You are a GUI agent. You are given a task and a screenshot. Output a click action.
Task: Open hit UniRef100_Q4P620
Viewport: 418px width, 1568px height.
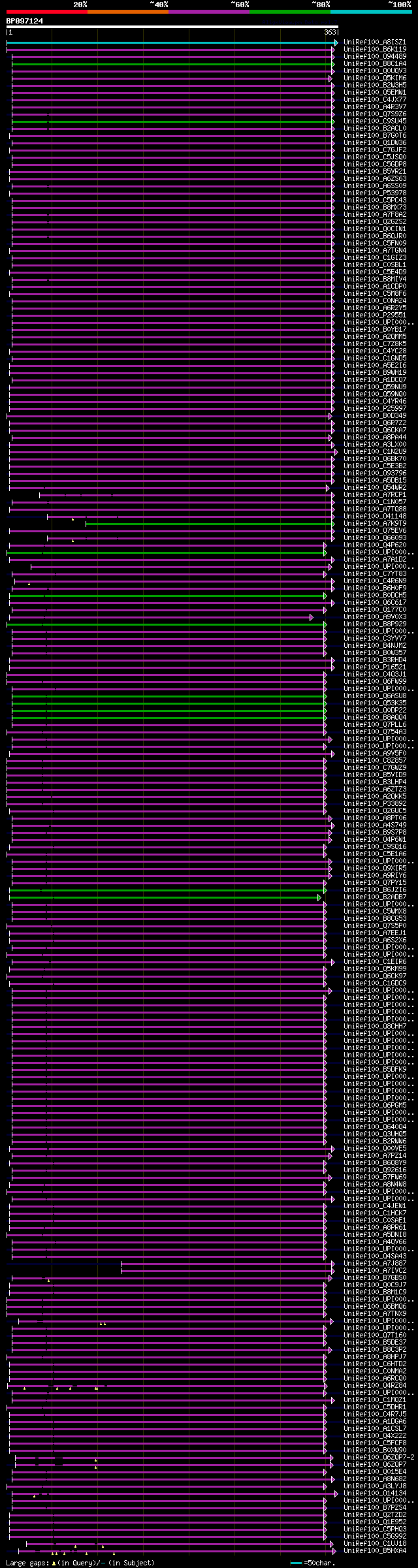(x=375, y=545)
